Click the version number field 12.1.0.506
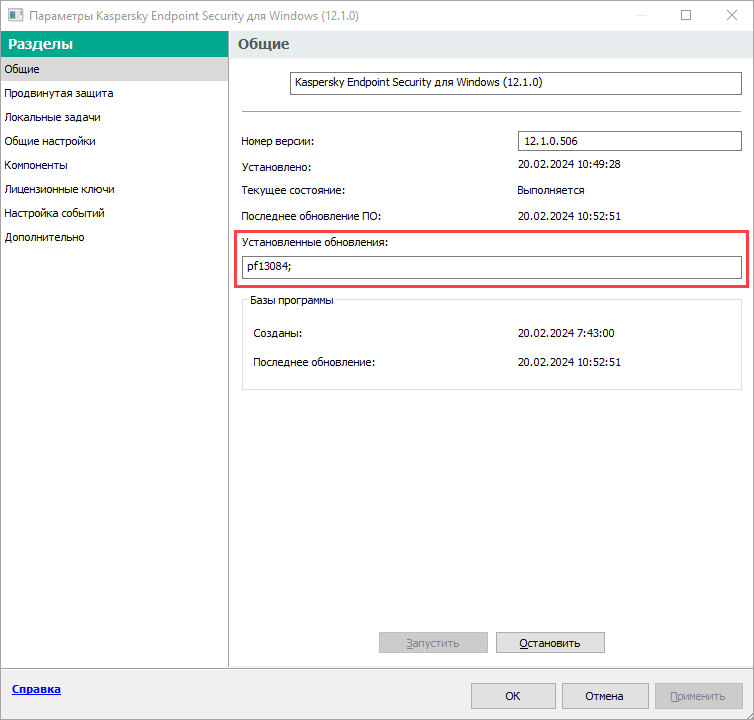754x720 pixels. click(629, 141)
